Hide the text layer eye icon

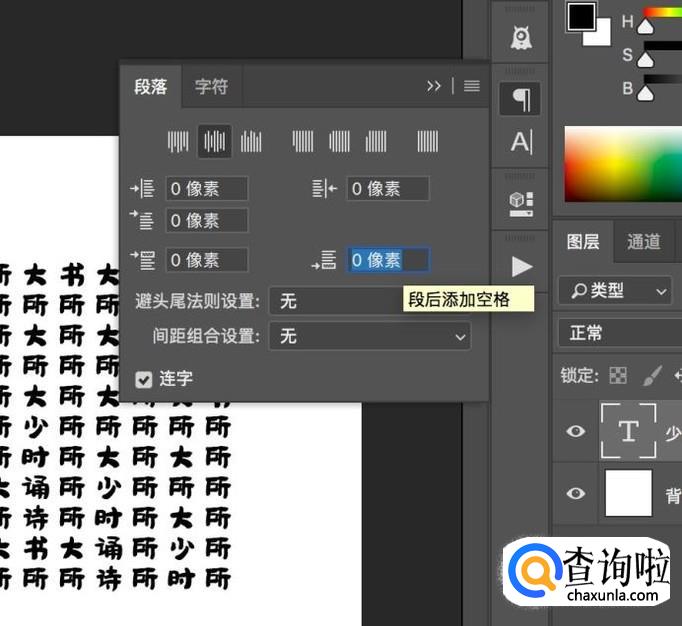pos(575,431)
